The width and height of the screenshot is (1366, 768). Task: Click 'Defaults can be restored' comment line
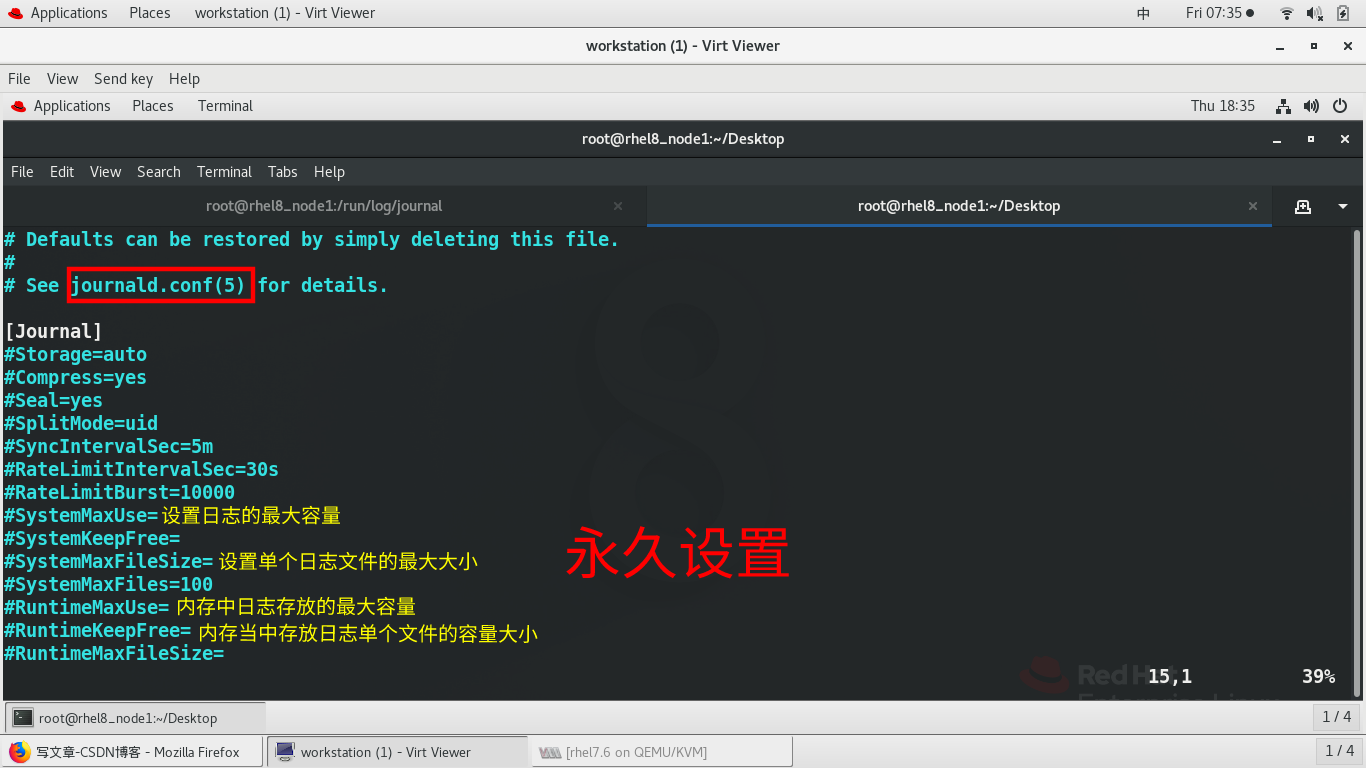[312, 239]
